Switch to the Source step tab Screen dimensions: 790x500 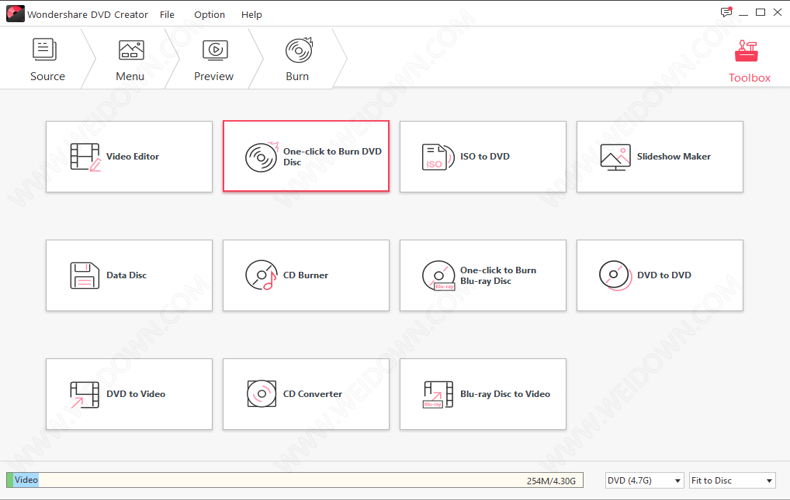[x=47, y=60]
